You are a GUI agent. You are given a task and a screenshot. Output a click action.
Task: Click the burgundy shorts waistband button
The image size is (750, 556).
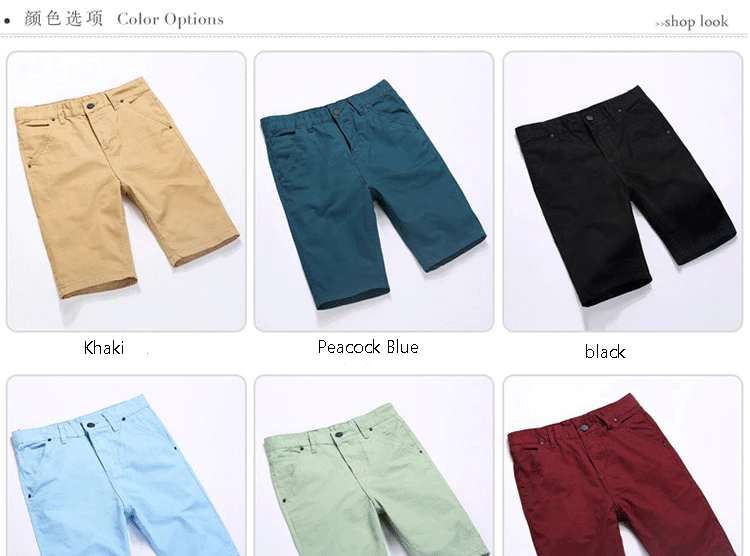(584, 427)
